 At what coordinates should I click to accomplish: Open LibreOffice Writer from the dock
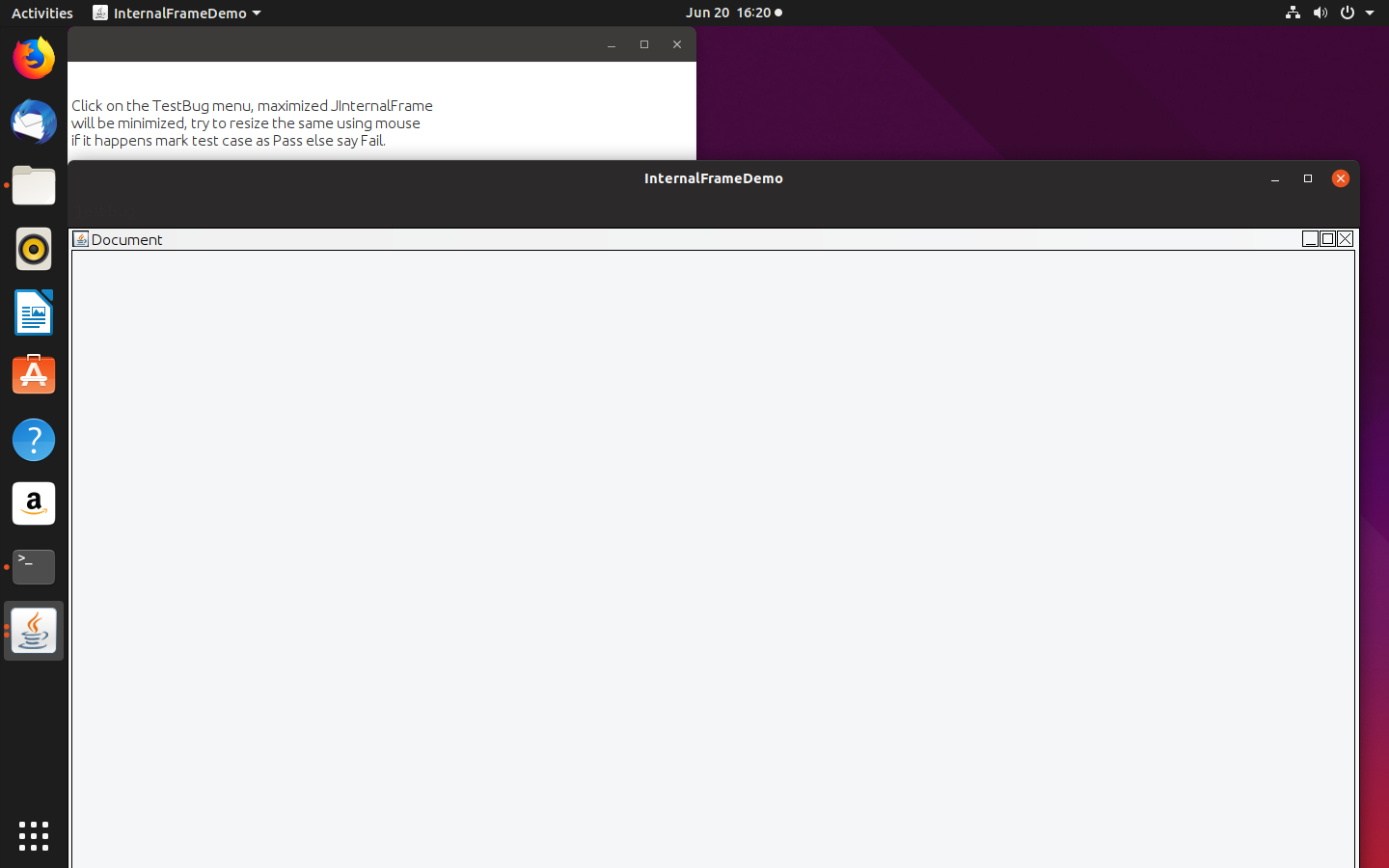[34, 312]
